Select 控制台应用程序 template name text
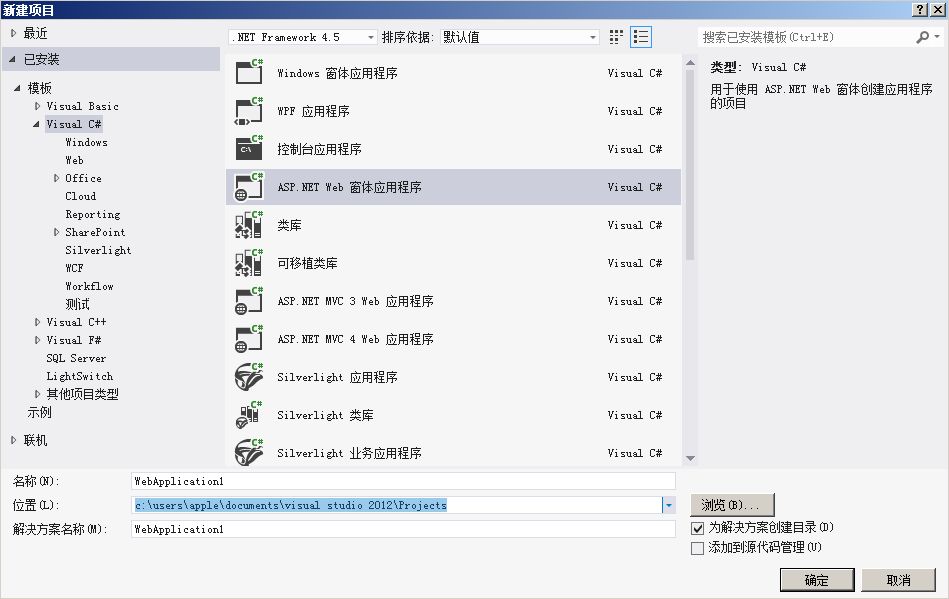Screen dimensions: 949x599 [320, 149]
